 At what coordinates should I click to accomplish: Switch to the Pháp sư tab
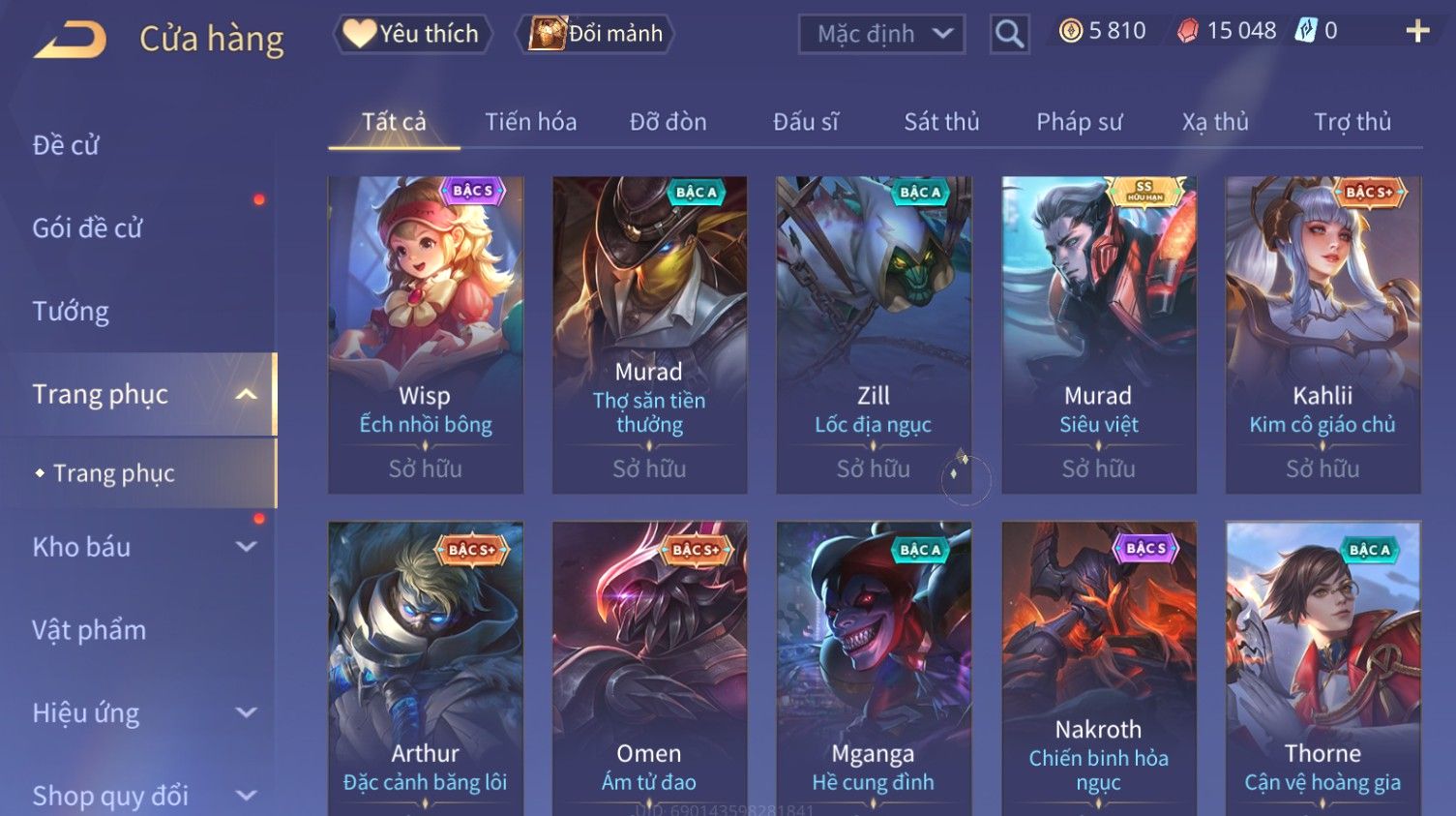1079,122
